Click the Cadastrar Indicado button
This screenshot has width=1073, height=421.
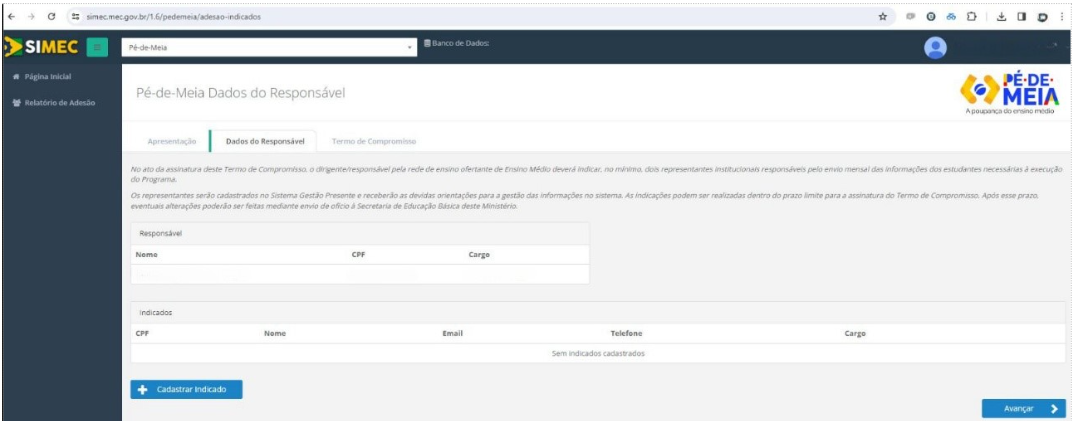tap(186, 389)
